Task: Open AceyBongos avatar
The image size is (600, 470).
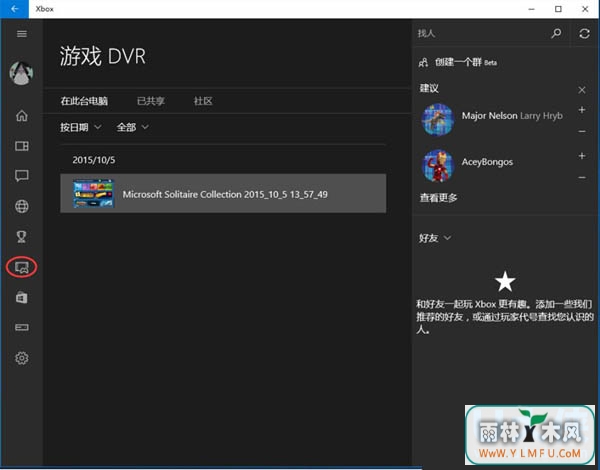Action: (438, 165)
